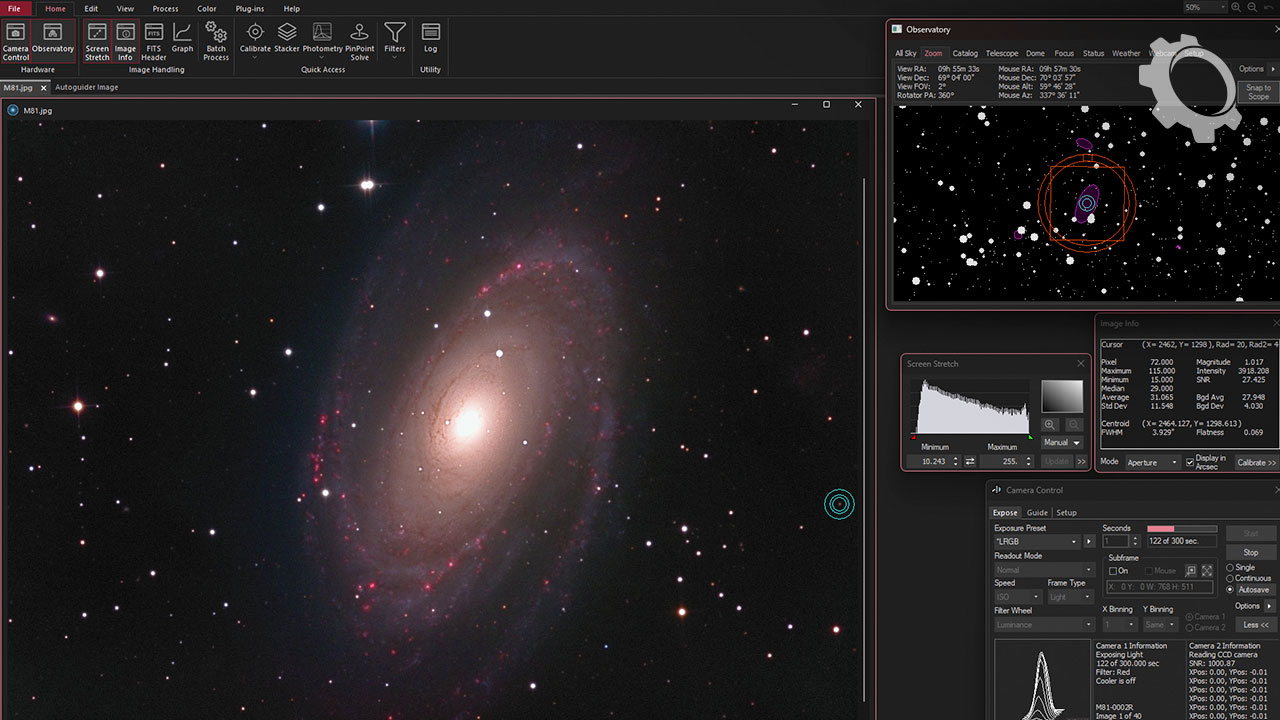The height and width of the screenshot is (720, 1280).
Task: Open the FITS Header viewer
Action: click(x=154, y=41)
